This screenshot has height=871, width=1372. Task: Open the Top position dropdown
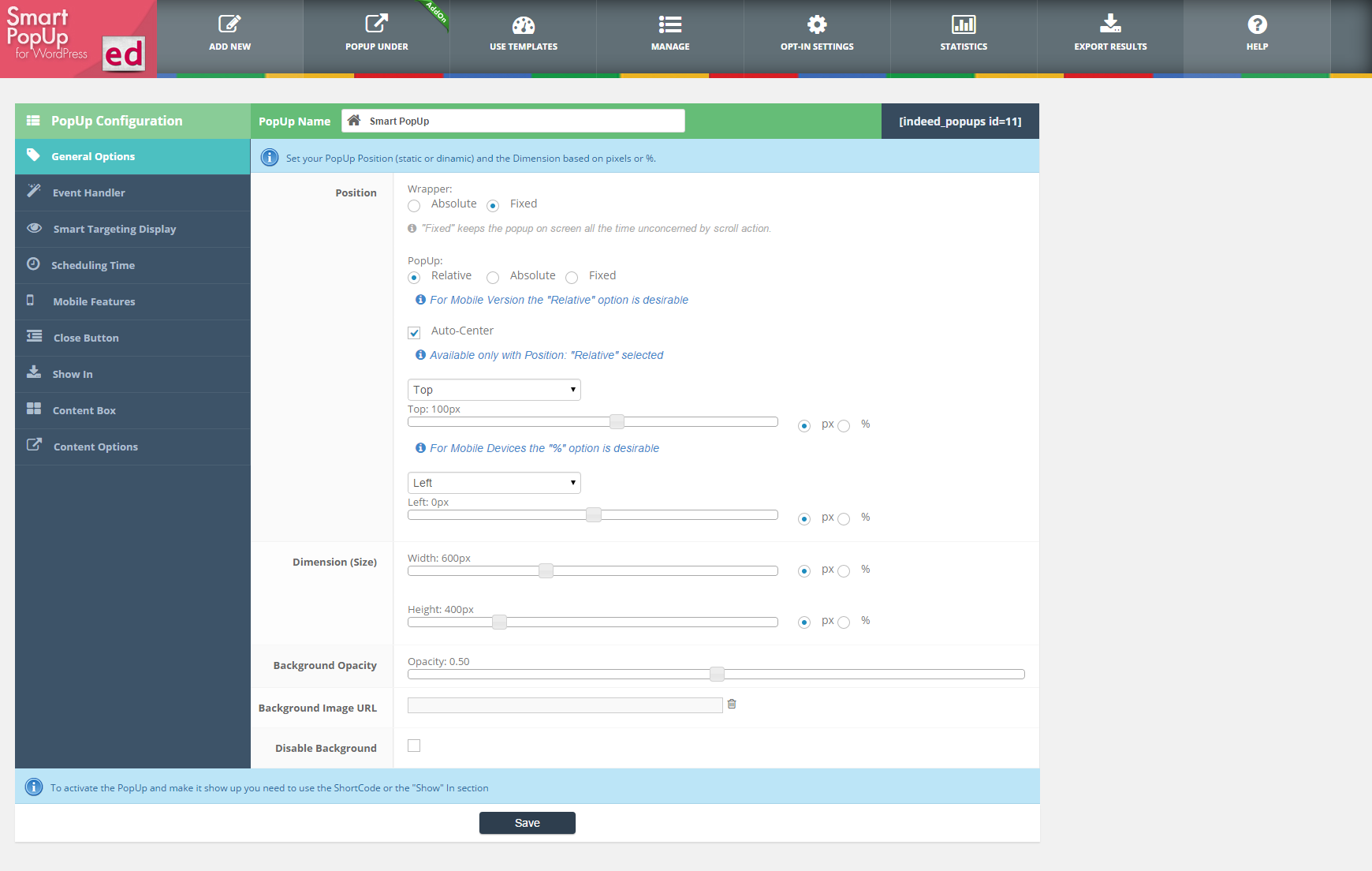[x=494, y=390]
